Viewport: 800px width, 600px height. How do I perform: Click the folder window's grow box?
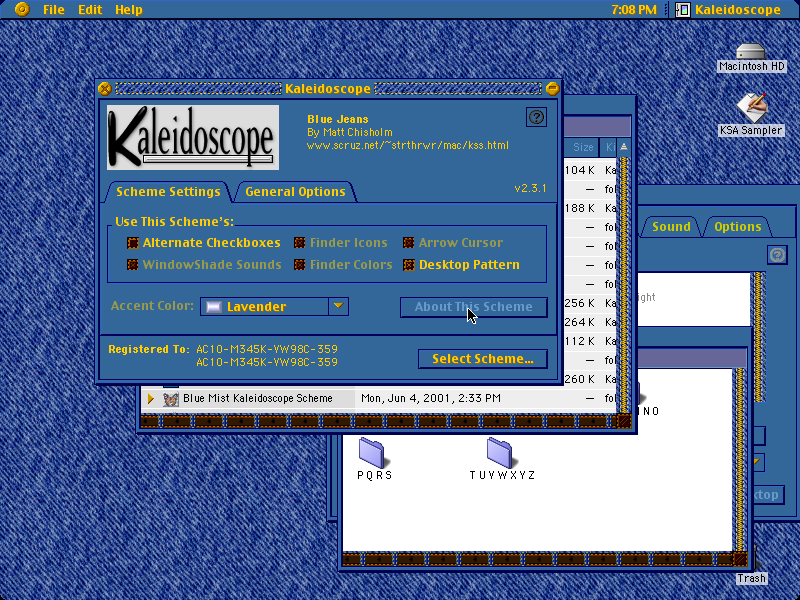click(740, 559)
